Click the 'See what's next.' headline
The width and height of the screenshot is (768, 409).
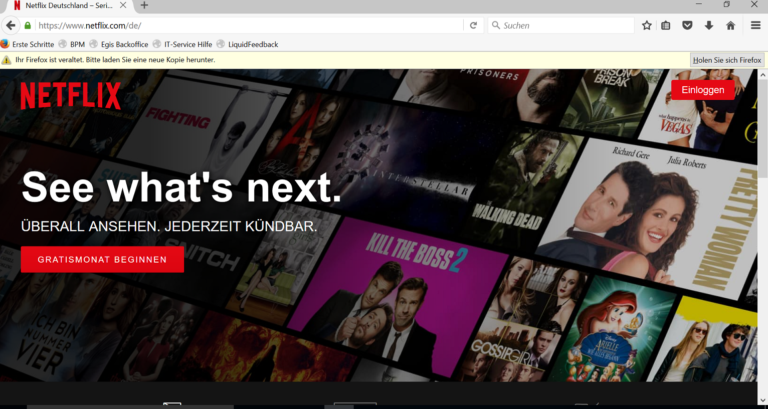point(181,187)
